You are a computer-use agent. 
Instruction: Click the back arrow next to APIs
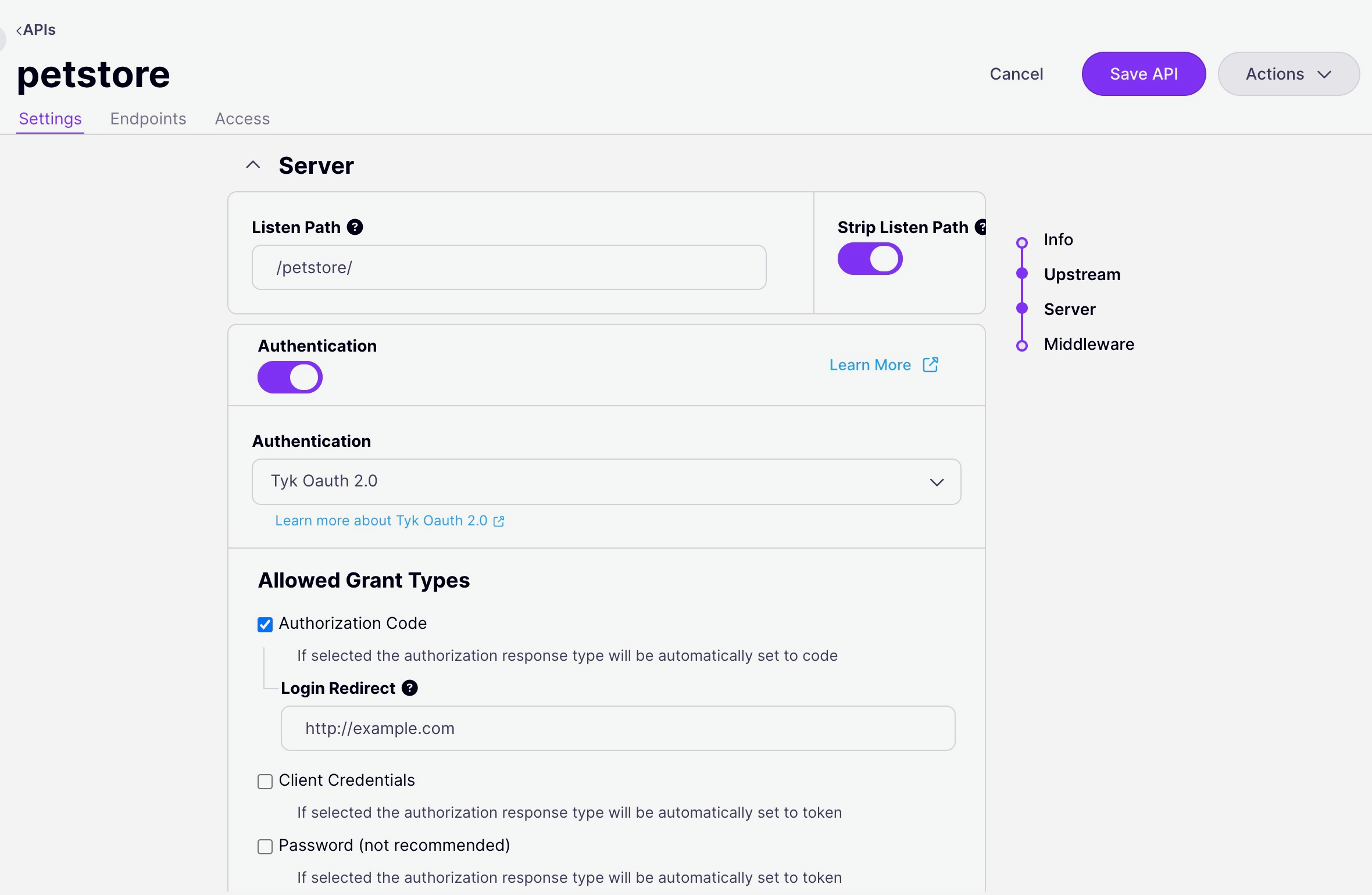[x=19, y=30]
